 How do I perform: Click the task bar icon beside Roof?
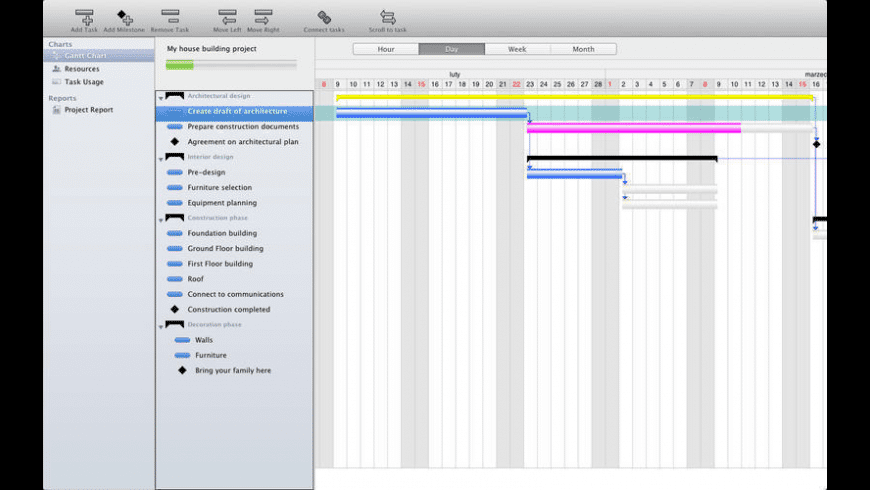click(x=175, y=279)
